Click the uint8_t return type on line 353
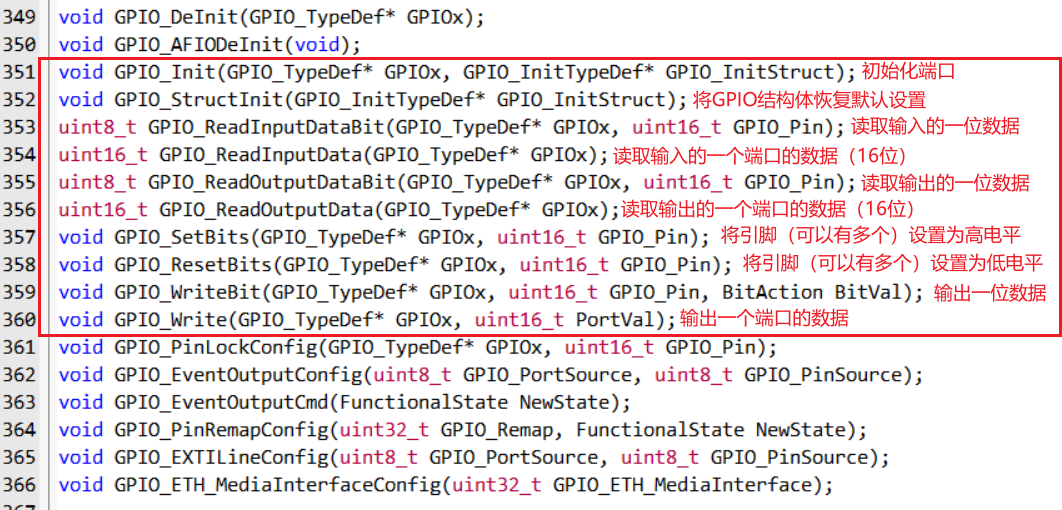 (x=97, y=127)
